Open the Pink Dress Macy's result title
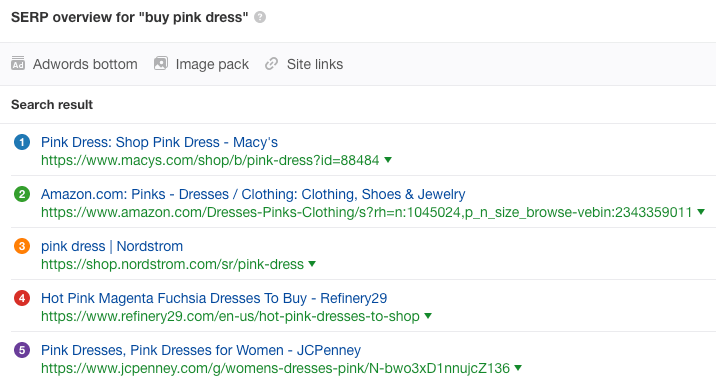This screenshot has height=379, width=716. (159, 142)
